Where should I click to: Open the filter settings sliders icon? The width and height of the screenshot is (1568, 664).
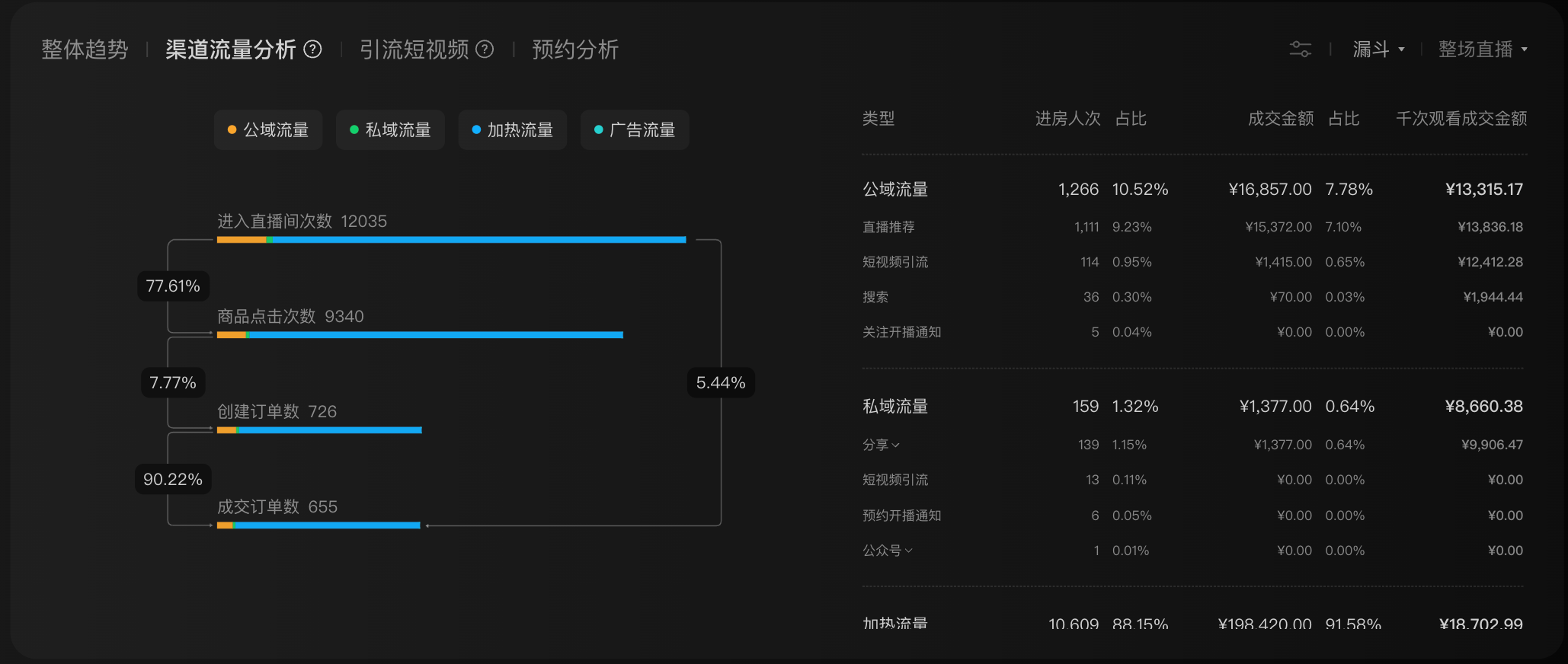tap(1300, 49)
